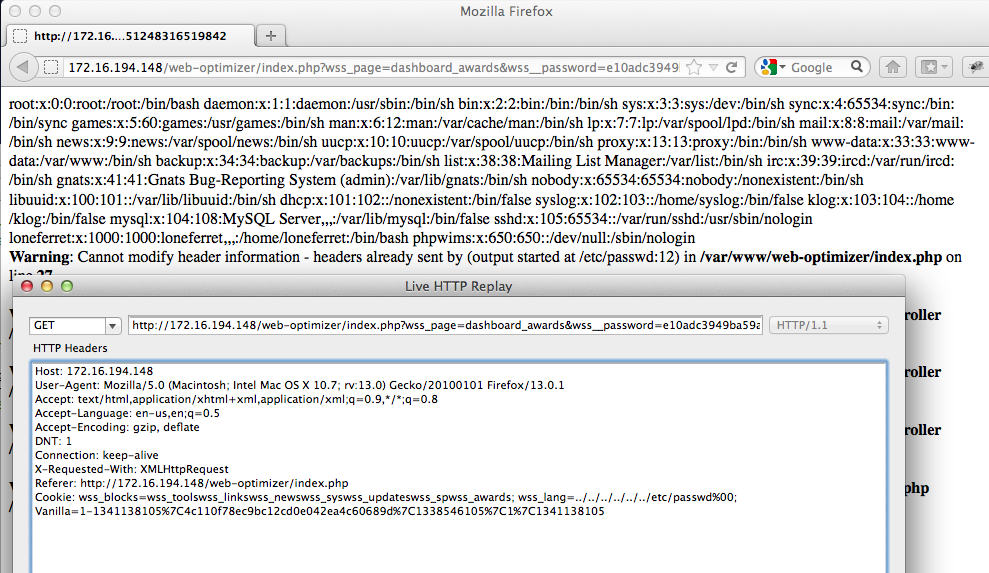This screenshot has width=989, height=573.
Task: Click the Mozilla Firefox window title
Action: [x=506, y=11]
